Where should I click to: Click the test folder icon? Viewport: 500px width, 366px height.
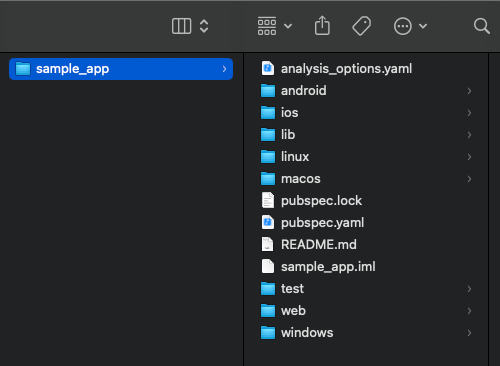pos(268,289)
